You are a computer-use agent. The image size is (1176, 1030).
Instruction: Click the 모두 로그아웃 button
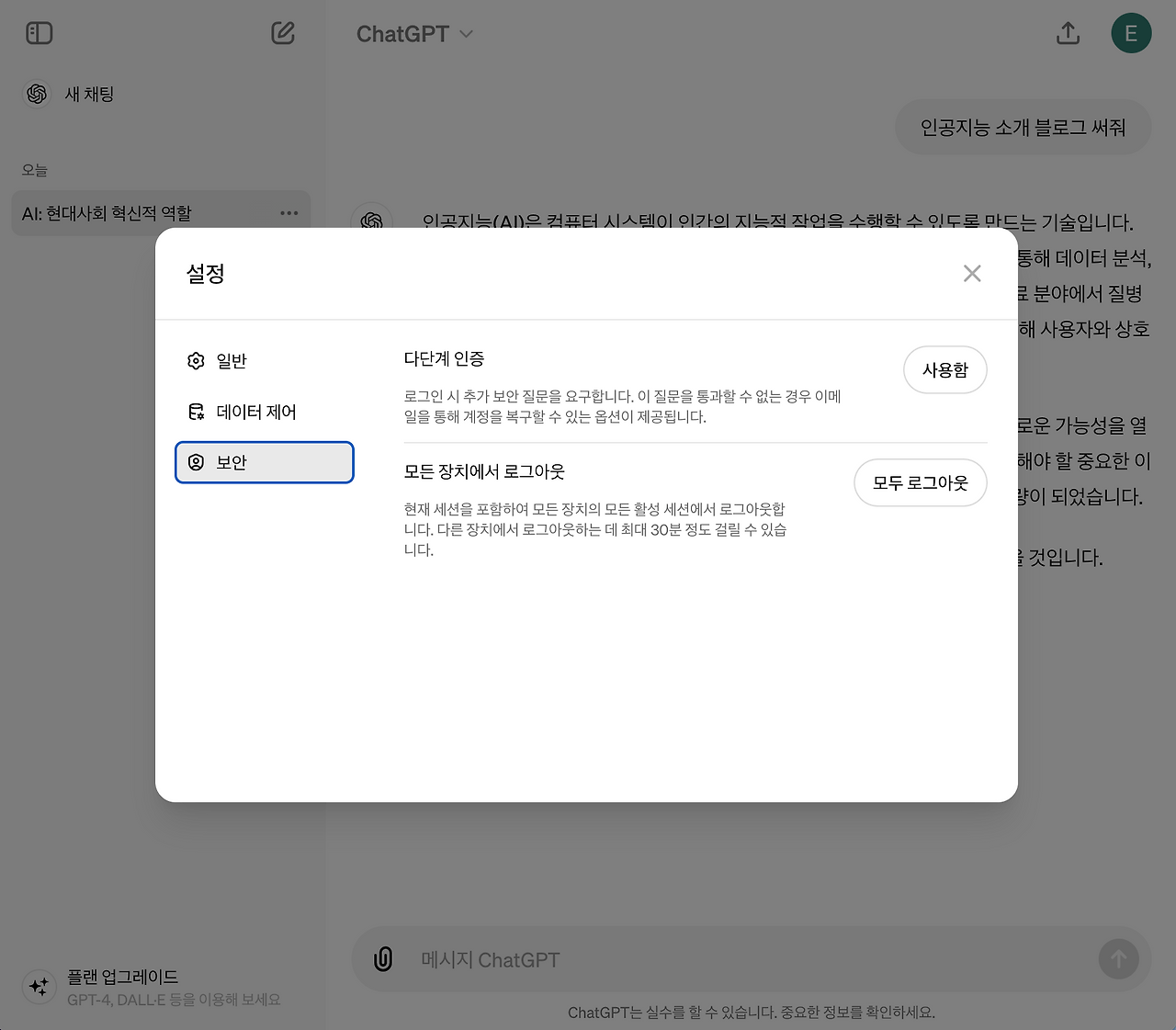(x=921, y=482)
